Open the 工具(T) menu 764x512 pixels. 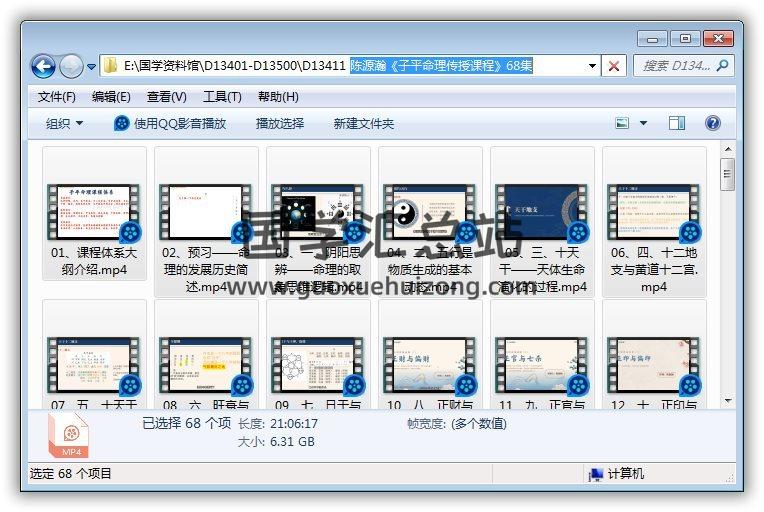point(222,96)
